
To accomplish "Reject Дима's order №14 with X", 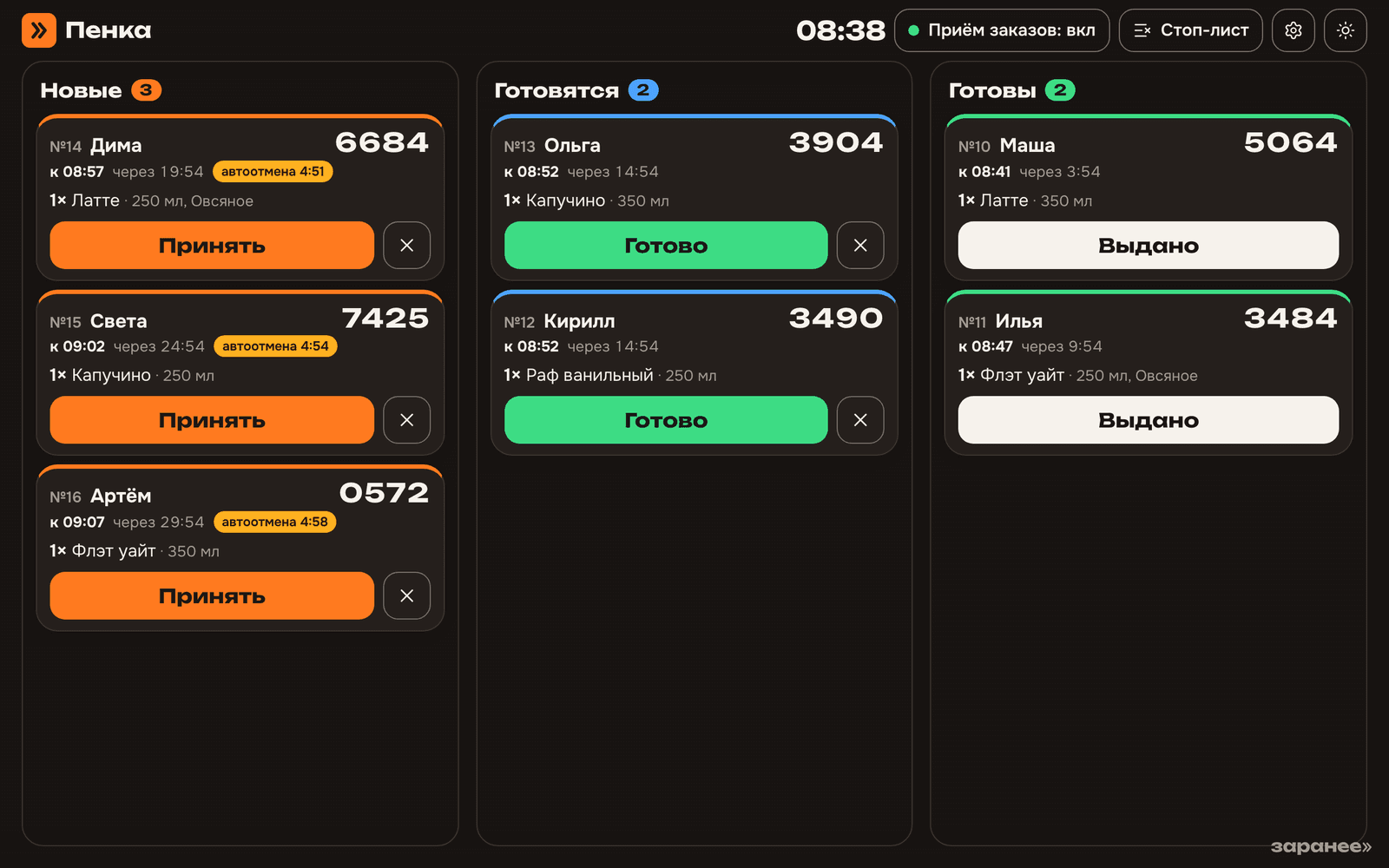I will [407, 246].
